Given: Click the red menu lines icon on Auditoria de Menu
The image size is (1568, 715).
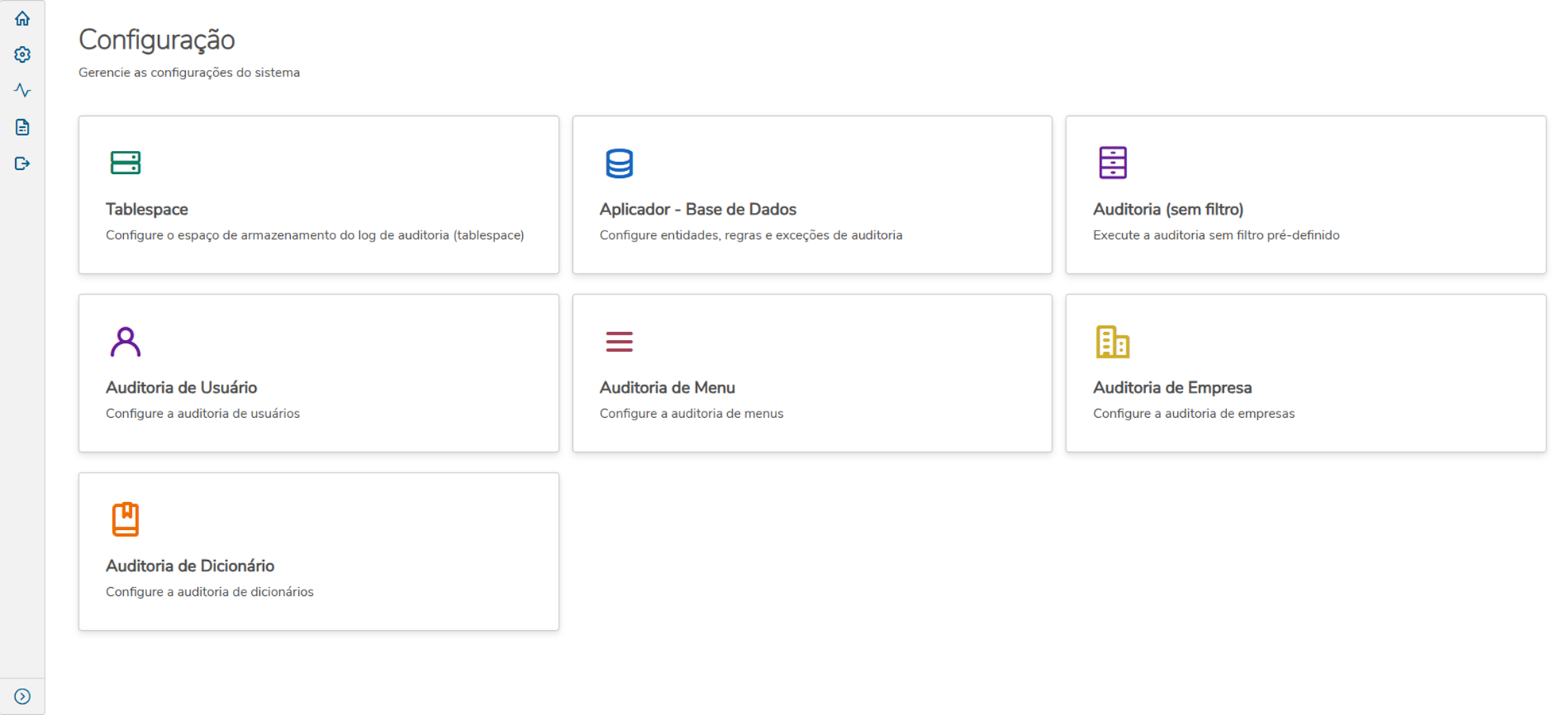Looking at the screenshot, I should tap(619, 342).
